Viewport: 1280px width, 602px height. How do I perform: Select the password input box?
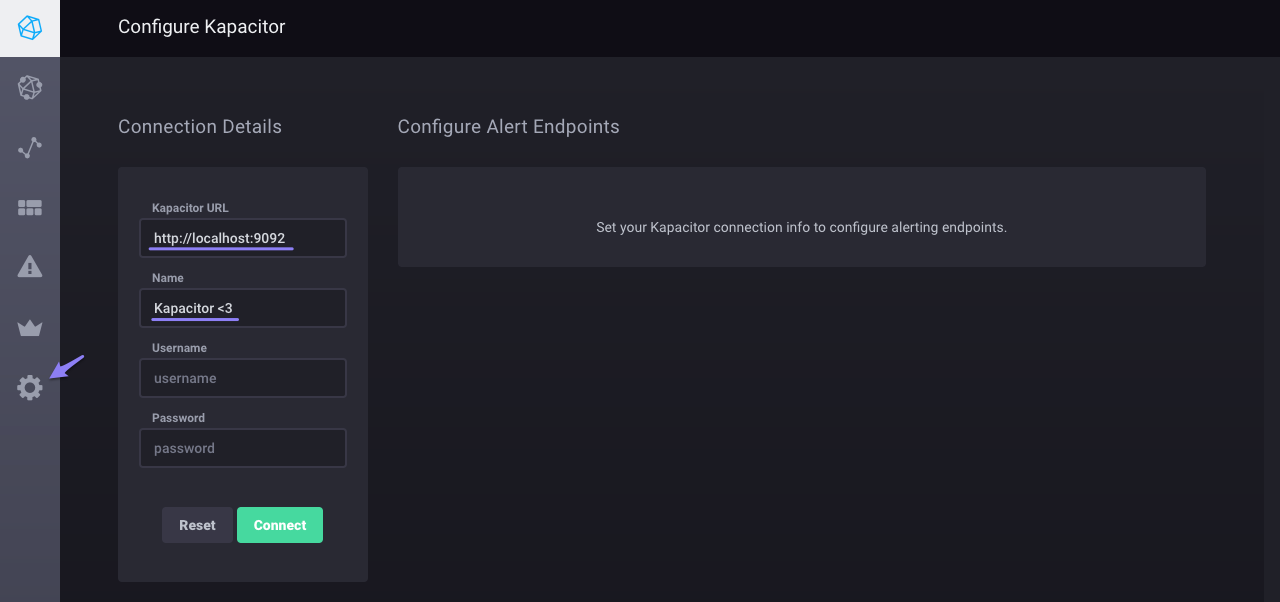[x=243, y=448]
